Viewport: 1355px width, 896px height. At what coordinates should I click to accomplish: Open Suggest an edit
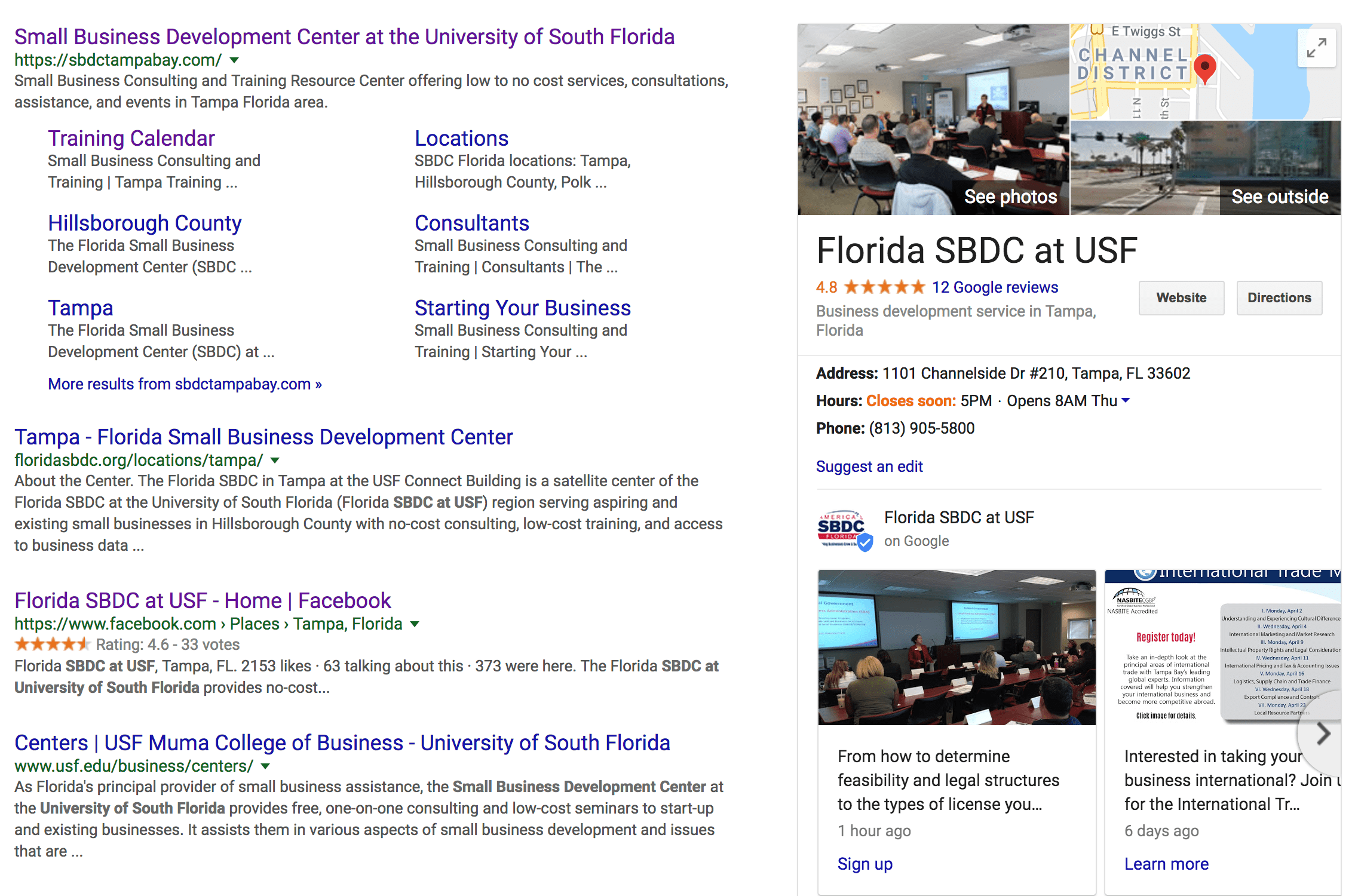[x=869, y=467]
